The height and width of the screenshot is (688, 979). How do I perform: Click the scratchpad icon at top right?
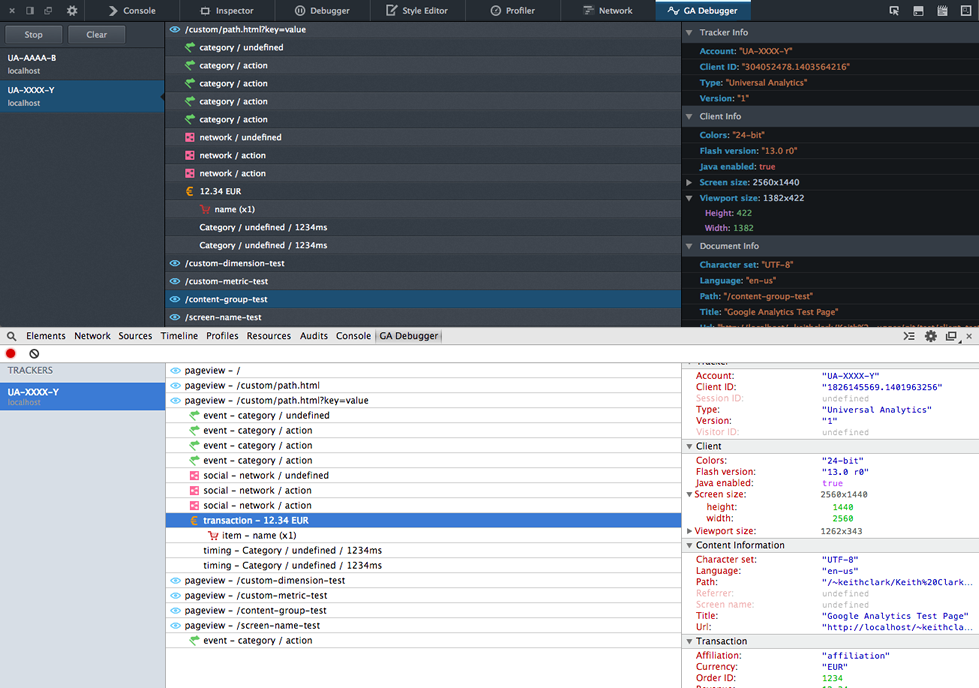coord(942,11)
